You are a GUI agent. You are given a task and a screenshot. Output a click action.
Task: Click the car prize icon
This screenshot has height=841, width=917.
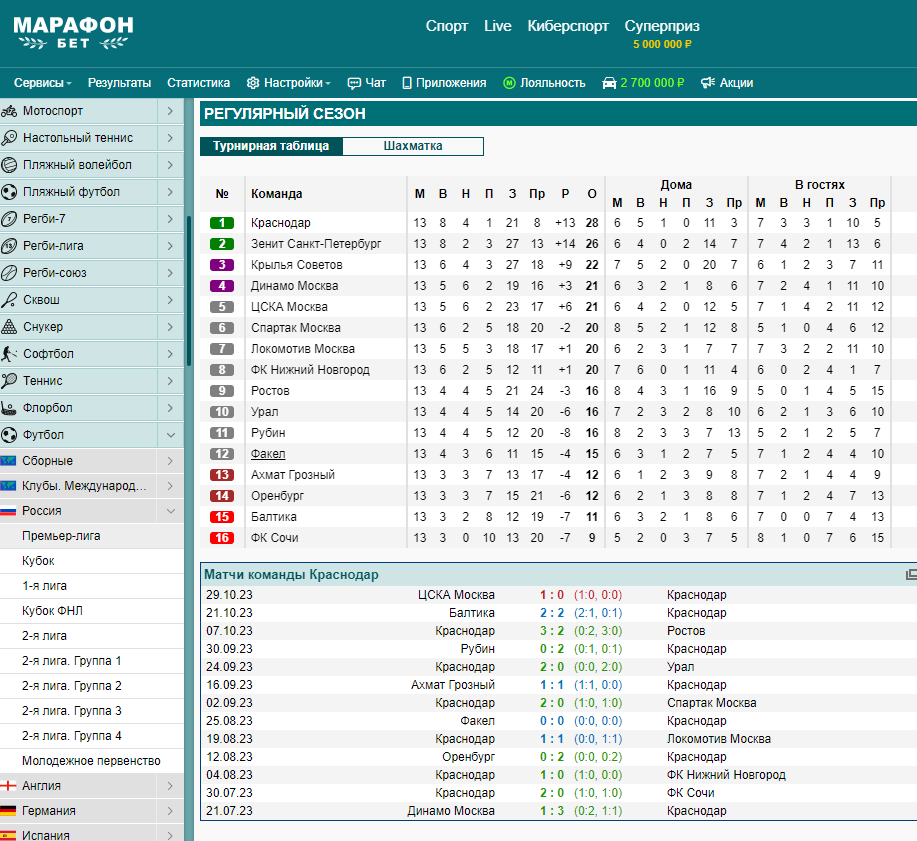click(609, 83)
